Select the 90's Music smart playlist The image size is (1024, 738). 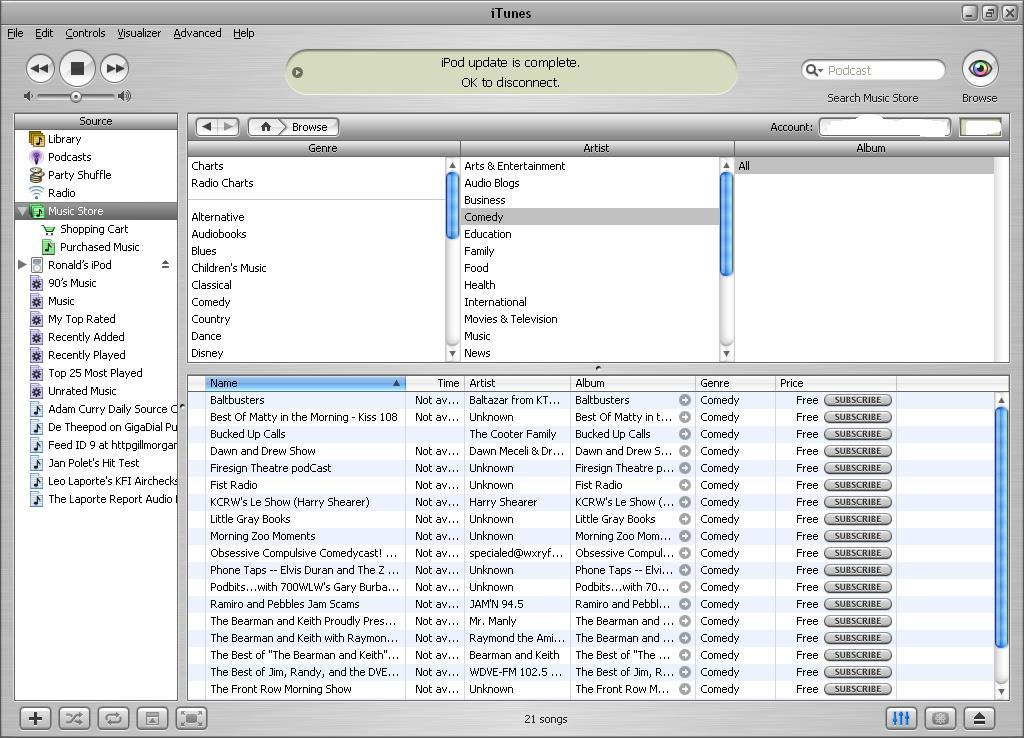96,283
